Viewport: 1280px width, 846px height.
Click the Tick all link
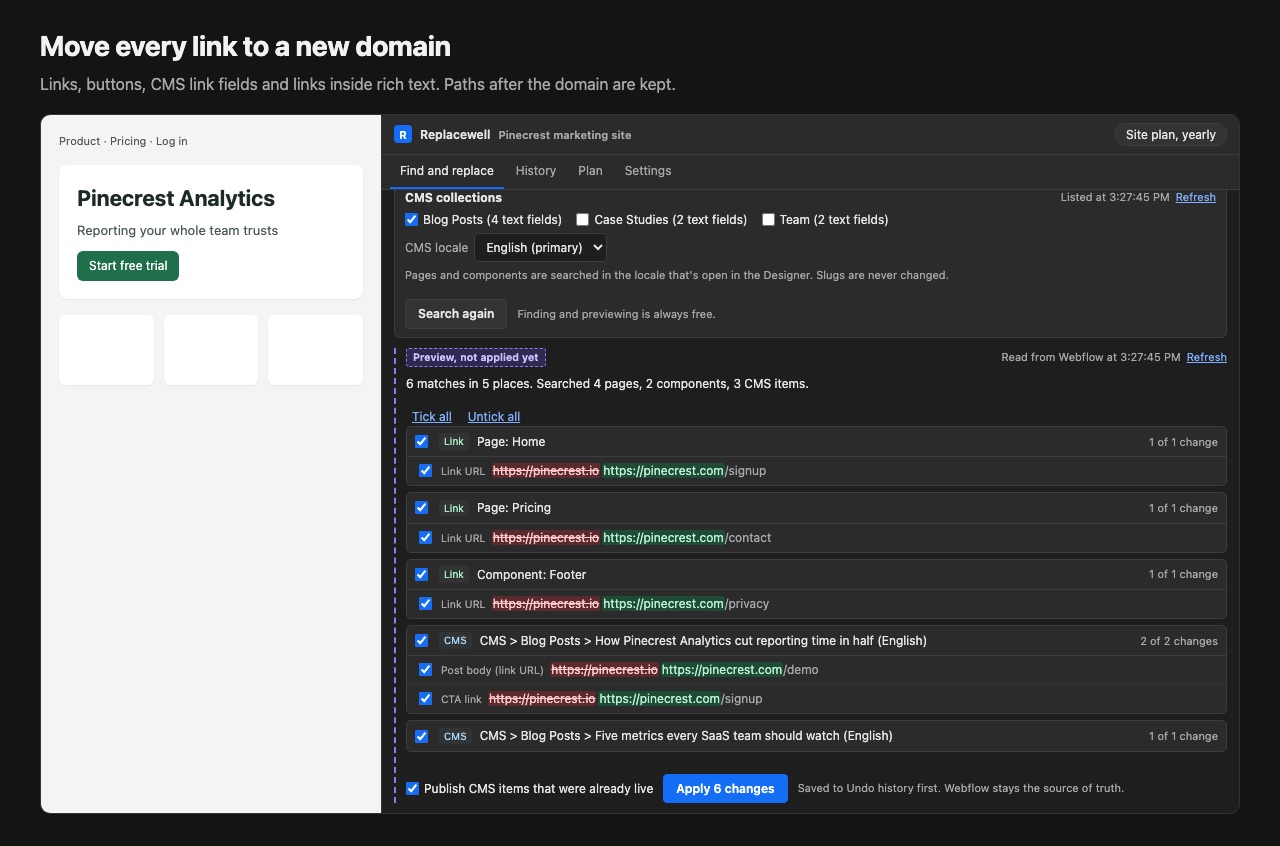[x=432, y=417]
